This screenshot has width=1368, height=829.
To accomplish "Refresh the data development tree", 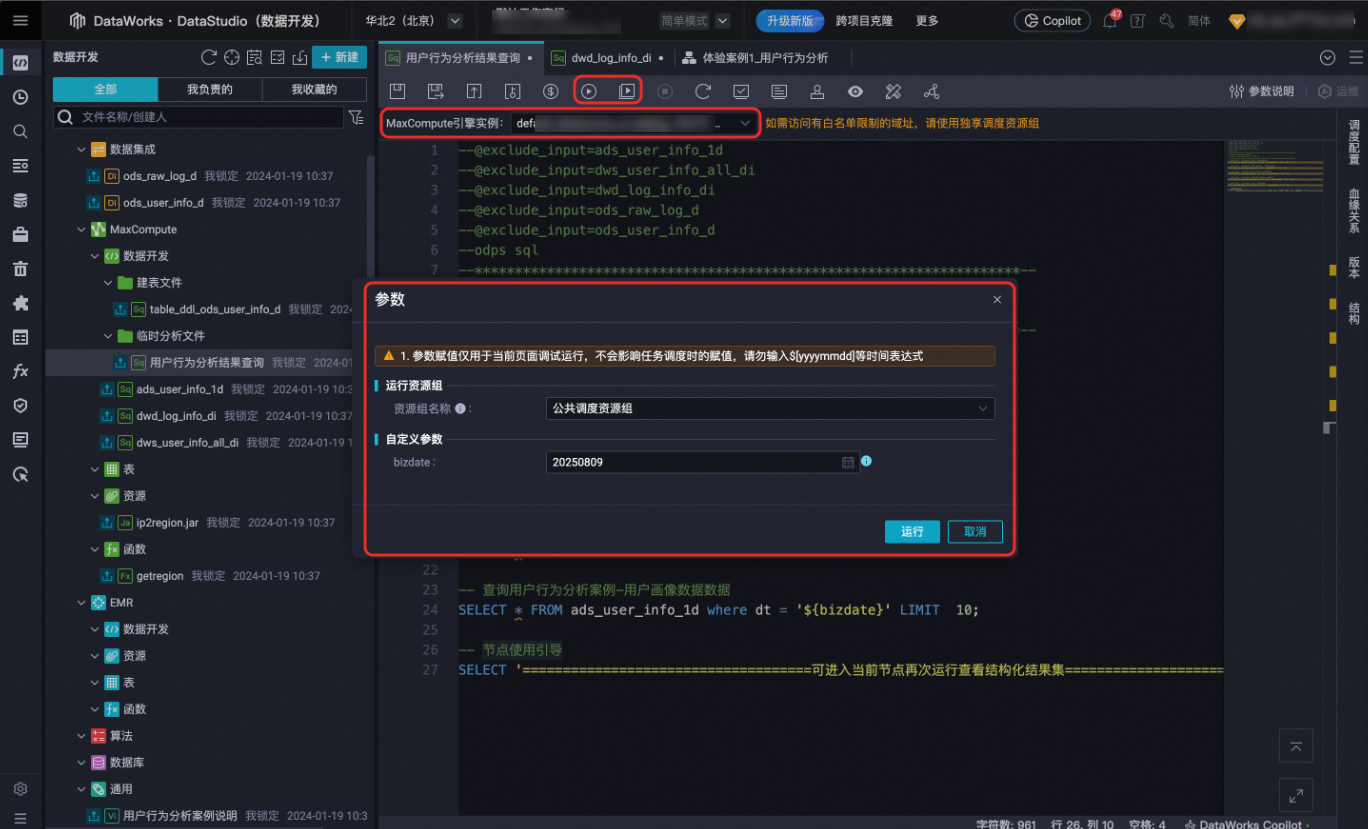I will click(x=208, y=57).
